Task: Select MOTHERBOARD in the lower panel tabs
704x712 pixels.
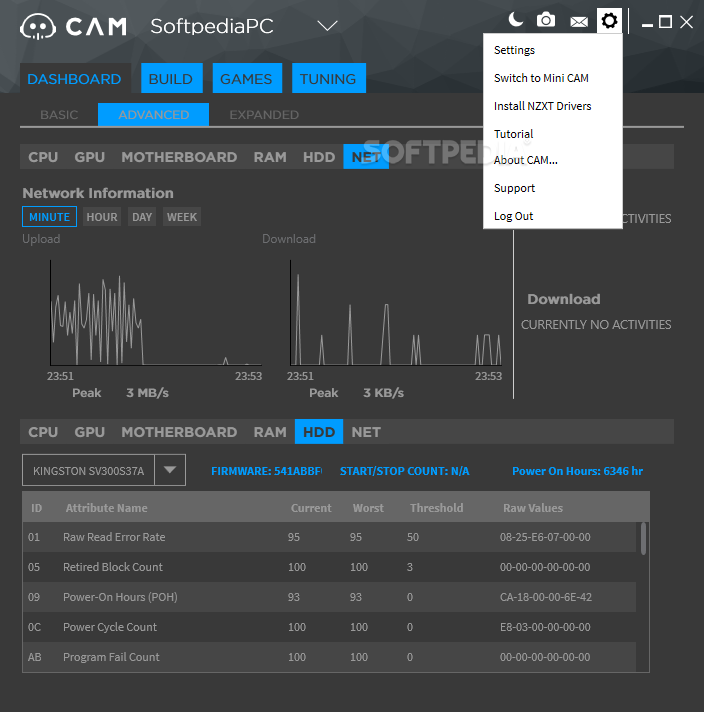Action: pyautogui.click(x=179, y=432)
